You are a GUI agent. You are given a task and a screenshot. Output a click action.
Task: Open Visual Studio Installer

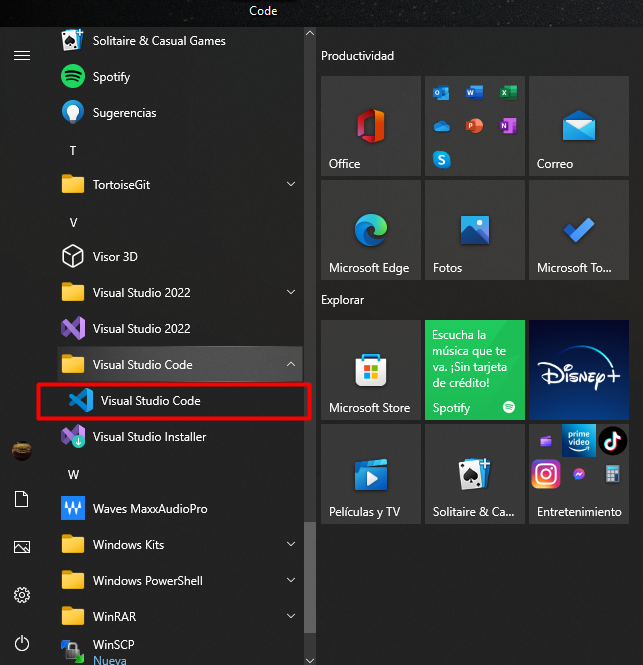(149, 437)
